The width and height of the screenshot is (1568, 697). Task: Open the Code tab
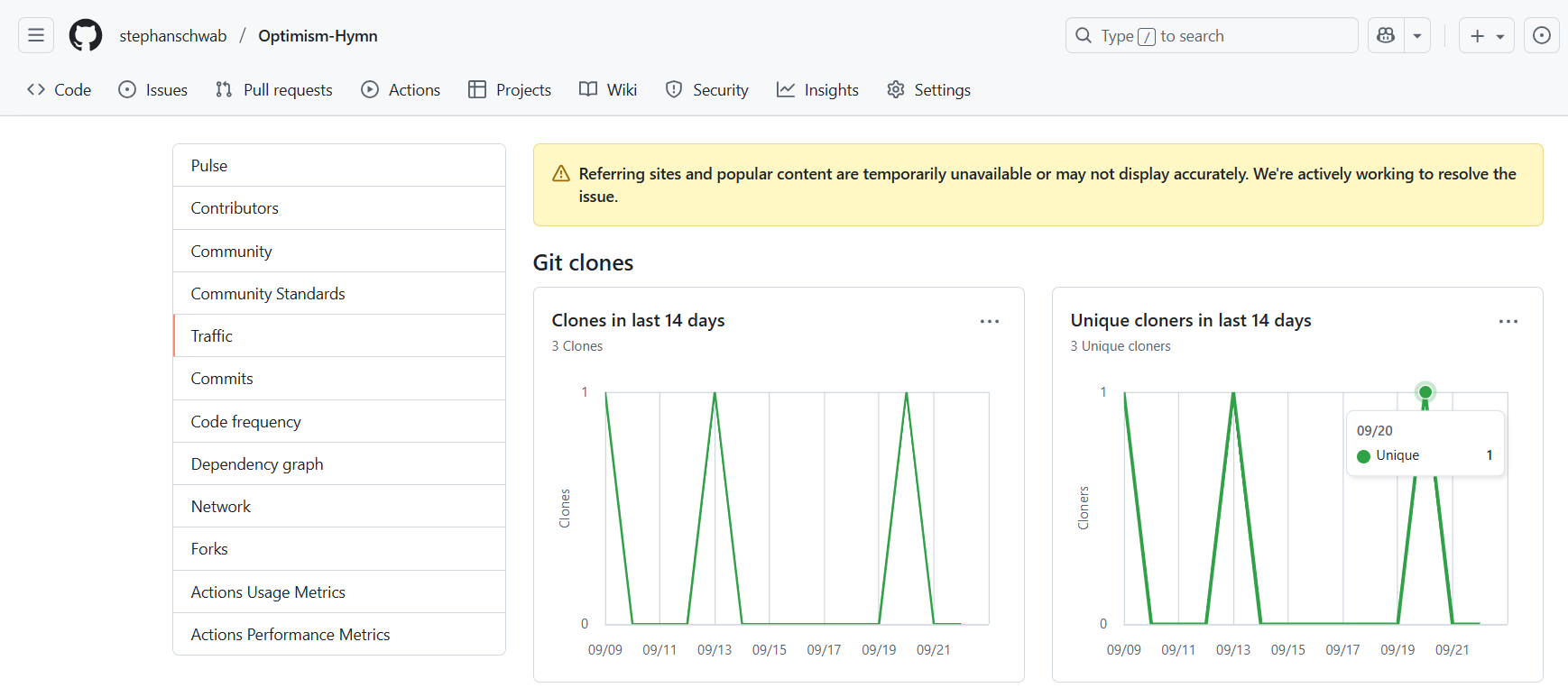point(60,89)
